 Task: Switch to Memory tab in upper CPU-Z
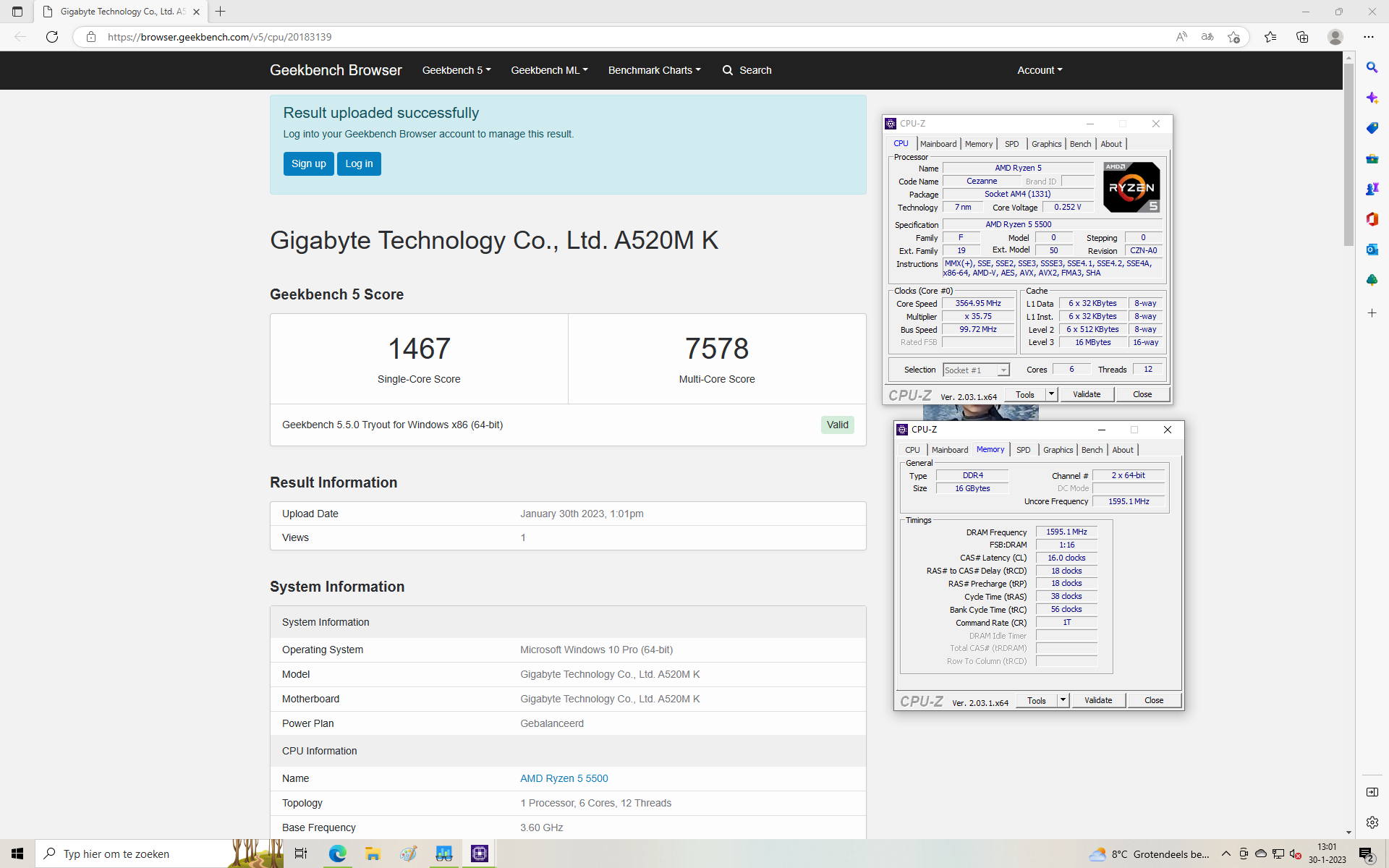(x=979, y=144)
